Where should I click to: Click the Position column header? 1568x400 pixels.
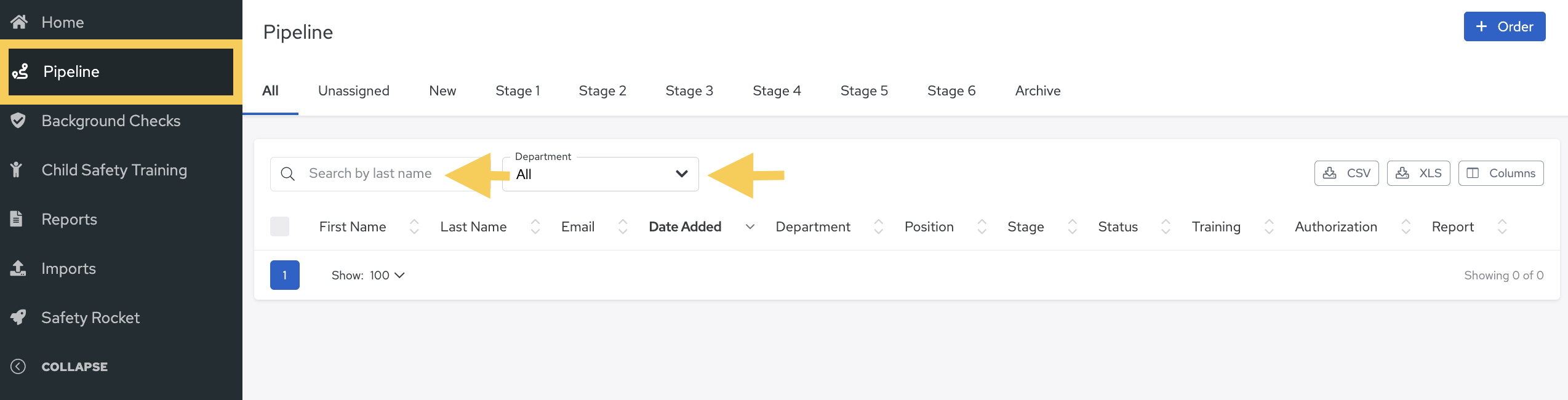929,227
